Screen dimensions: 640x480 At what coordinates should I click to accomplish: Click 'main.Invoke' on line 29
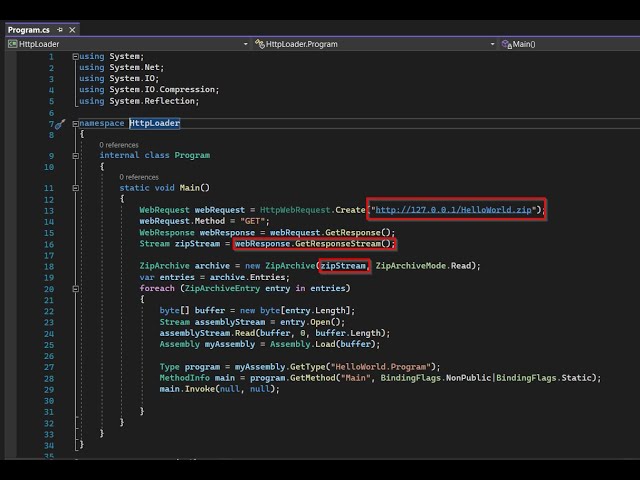click(x=187, y=389)
